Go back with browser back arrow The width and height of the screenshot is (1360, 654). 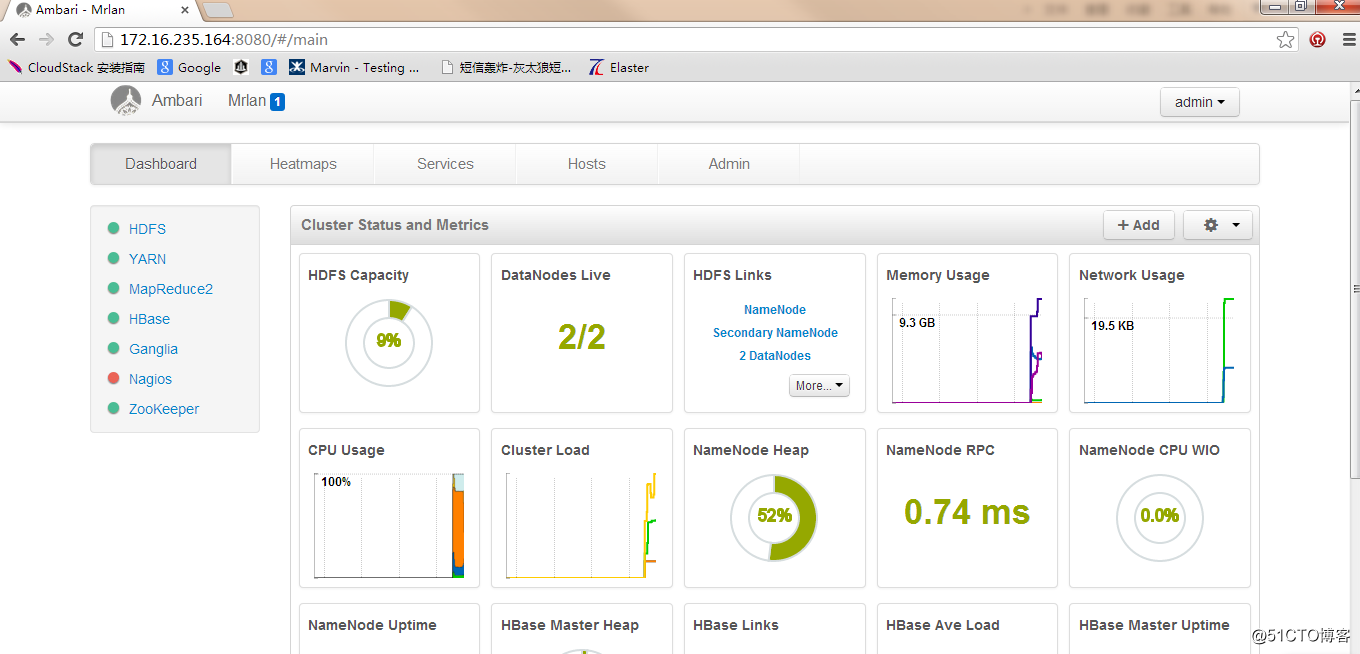tap(18, 40)
